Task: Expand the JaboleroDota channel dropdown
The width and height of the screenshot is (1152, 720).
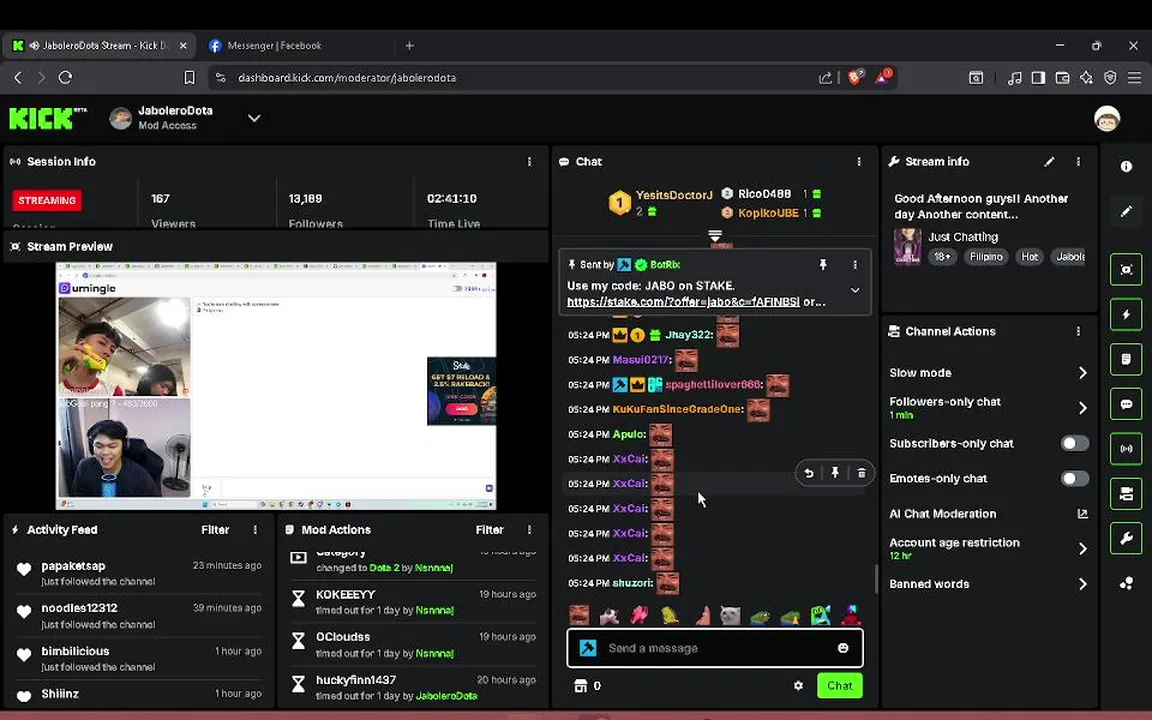Action: pyautogui.click(x=254, y=118)
